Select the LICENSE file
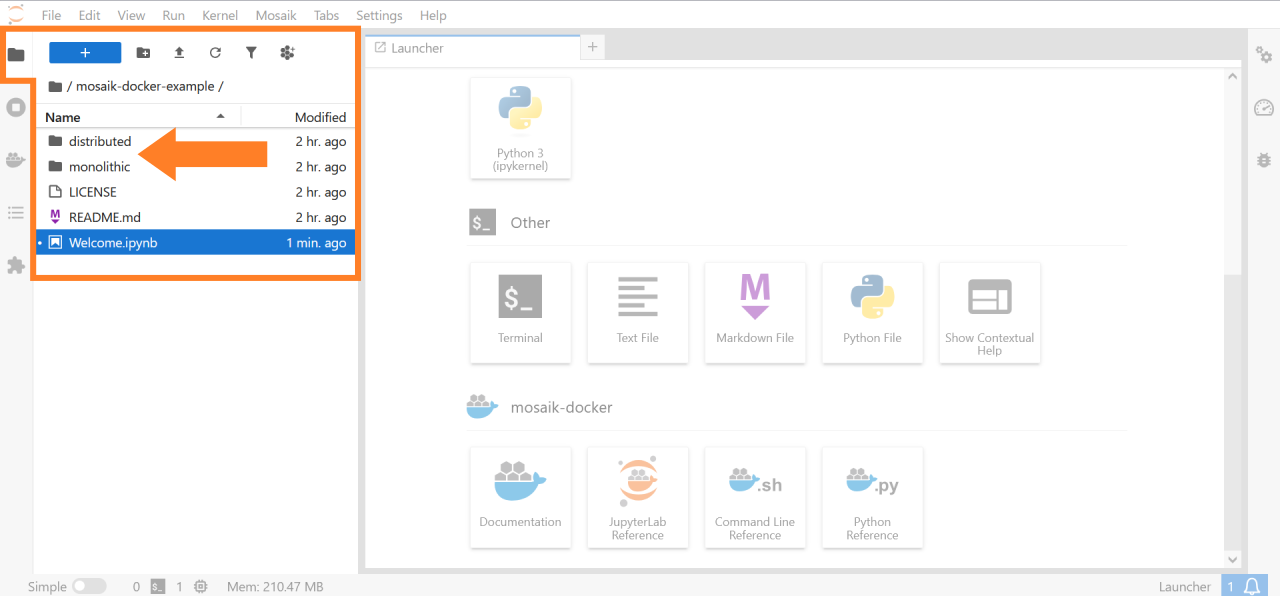The width and height of the screenshot is (1280, 596). (x=196, y=192)
